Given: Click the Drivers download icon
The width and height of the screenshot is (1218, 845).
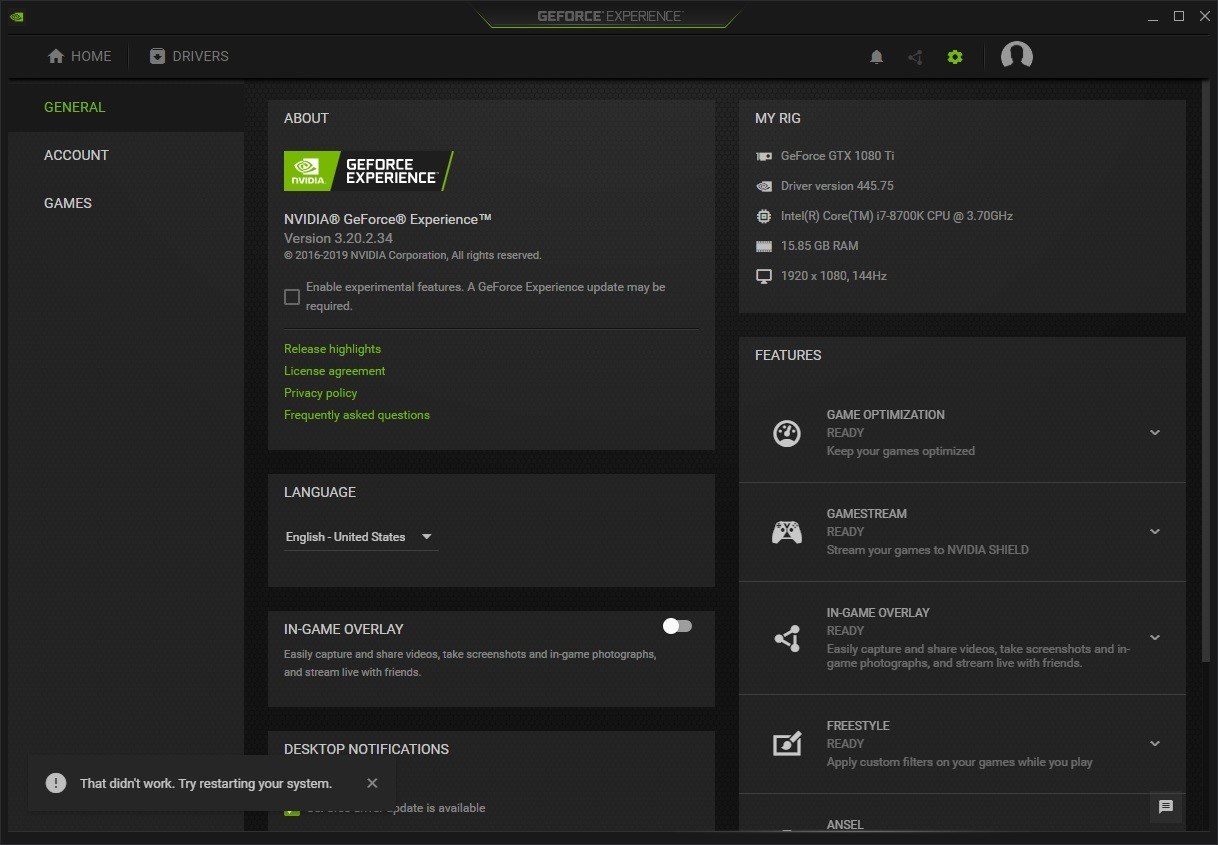Looking at the screenshot, I should (x=157, y=56).
